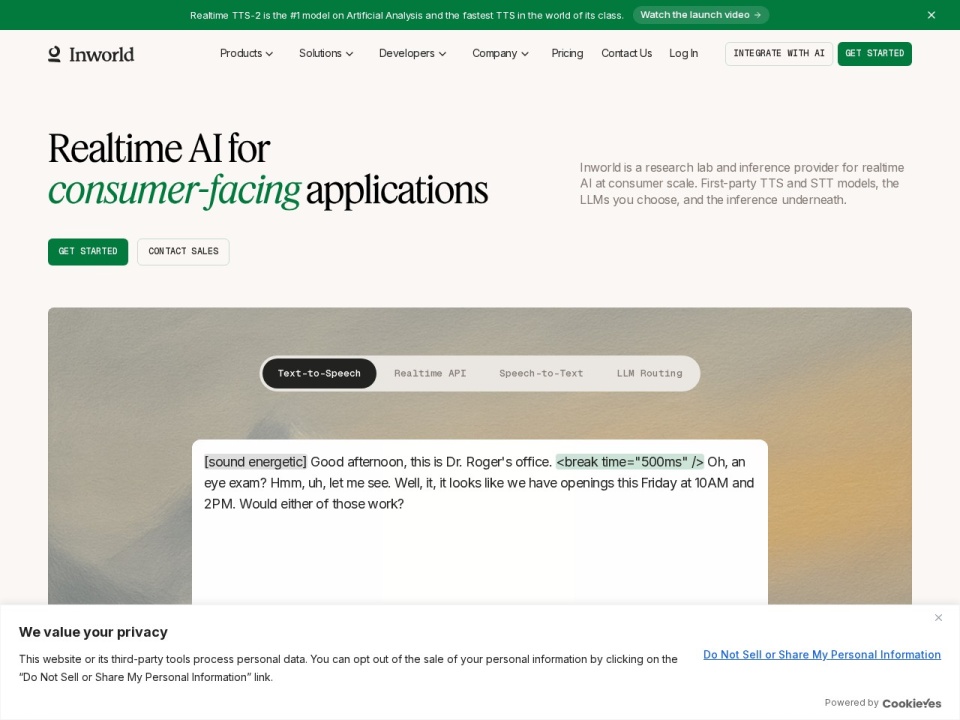This screenshot has height=720, width=960.
Task: Go to the Pricing page
Action: [x=567, y=53]
